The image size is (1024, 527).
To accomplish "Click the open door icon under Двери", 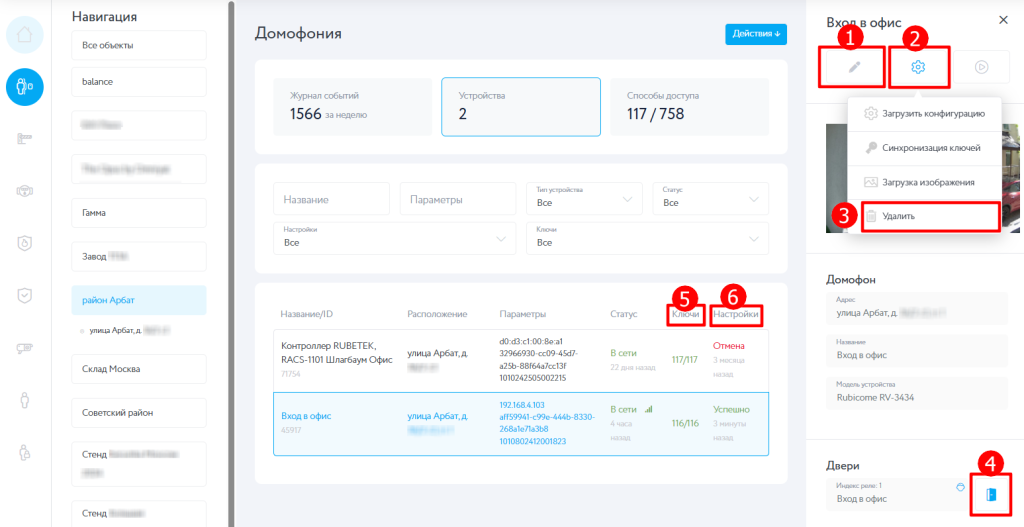I will pyautogui.click(x=991, y=494).
